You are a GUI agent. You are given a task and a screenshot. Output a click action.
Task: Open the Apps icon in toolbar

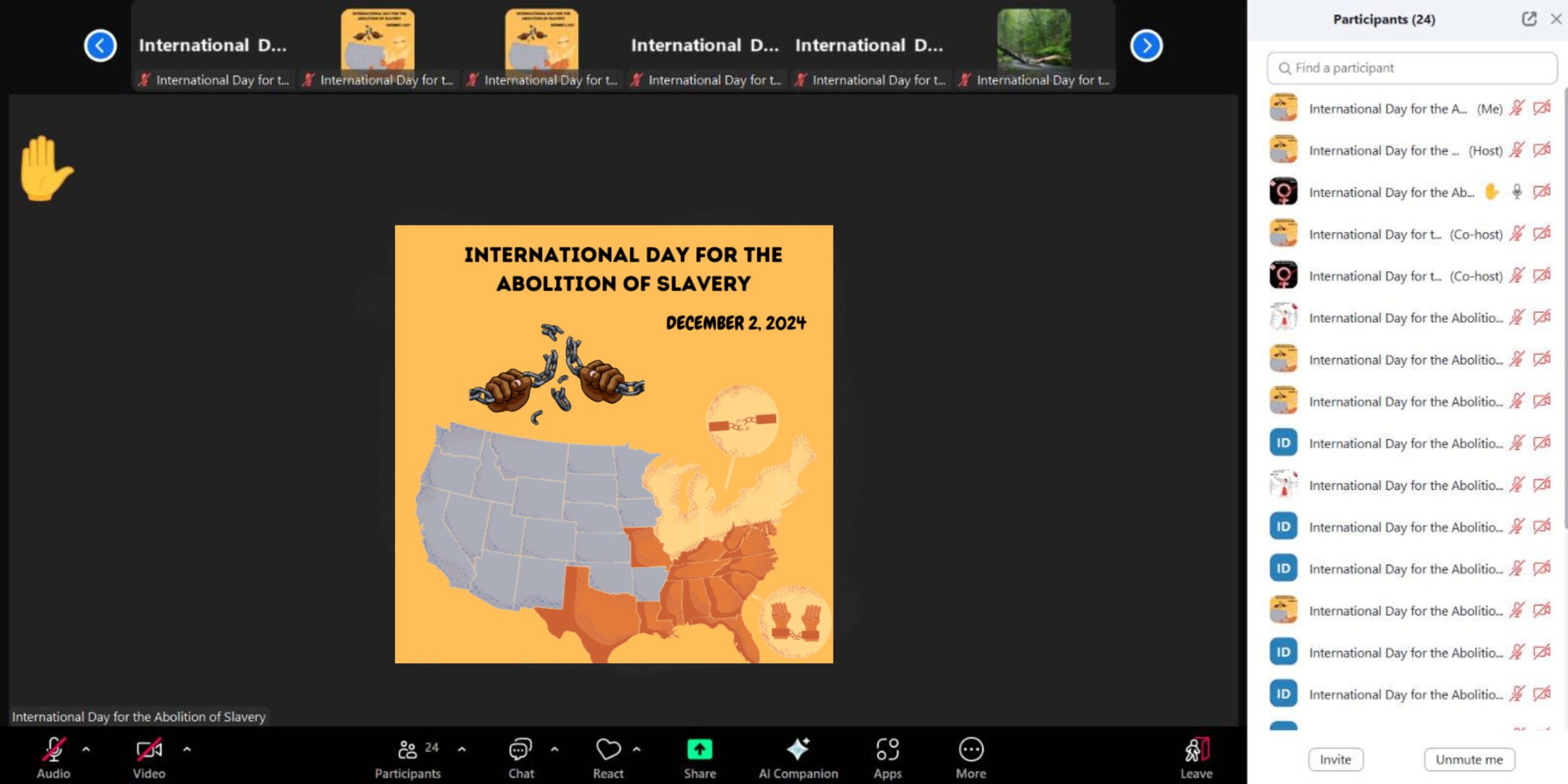[x=887, y=750]
